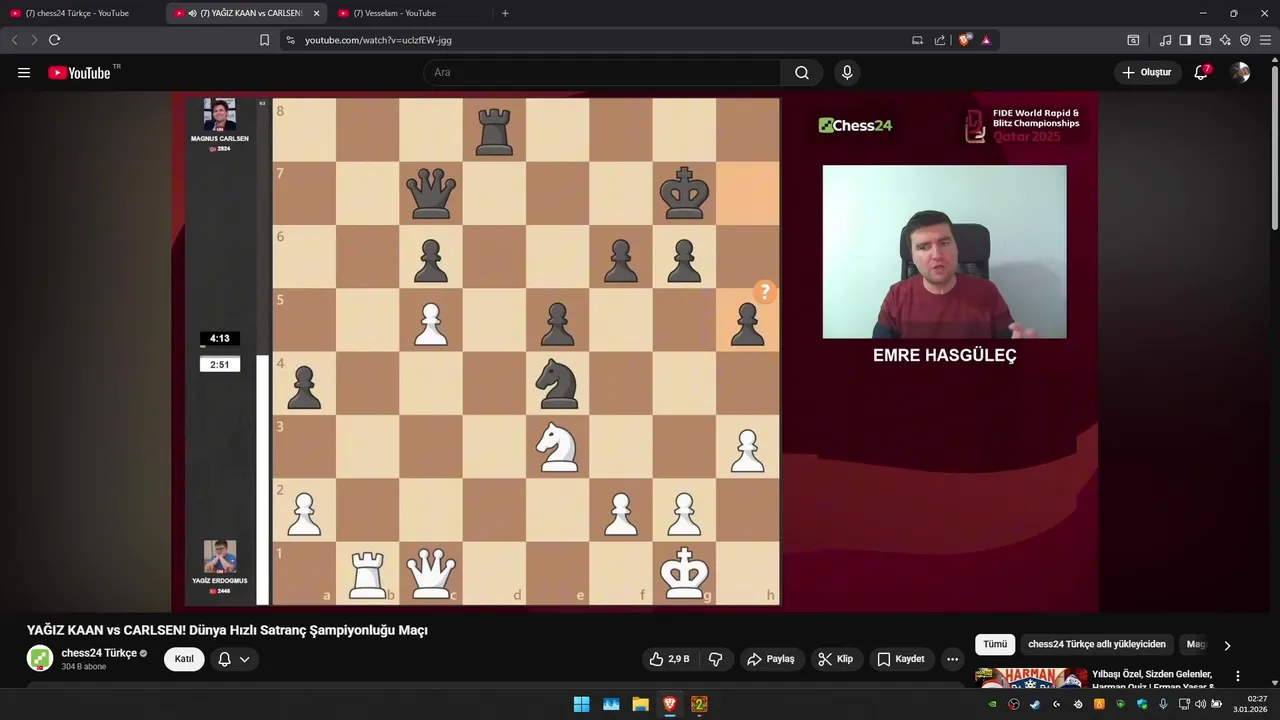Reload the page in browser toolbar
This screenshot has width=1280, height=720.
tap(54, 40)
